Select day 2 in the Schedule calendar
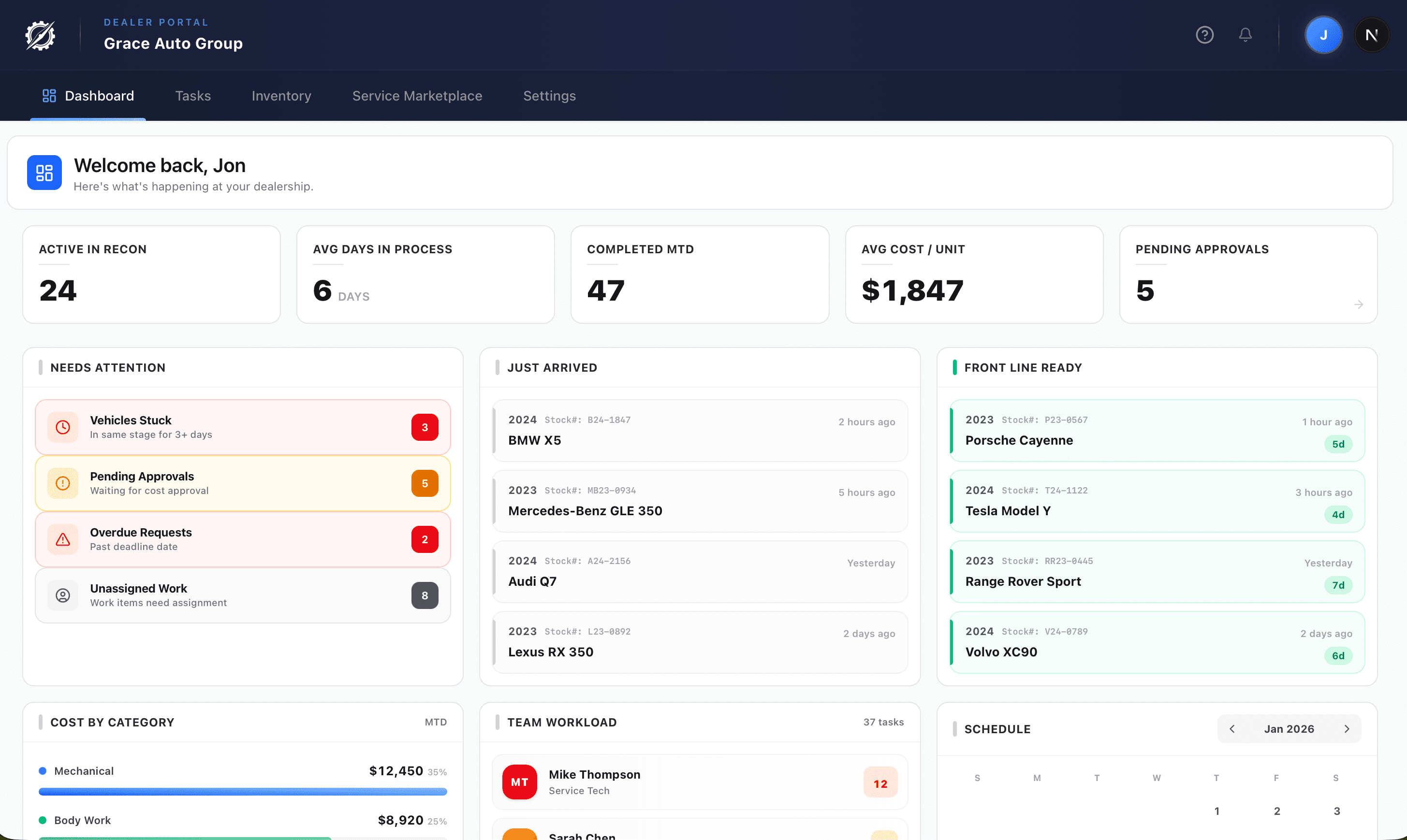The width and height of the screenshot is (1407, 840). 1277,811
